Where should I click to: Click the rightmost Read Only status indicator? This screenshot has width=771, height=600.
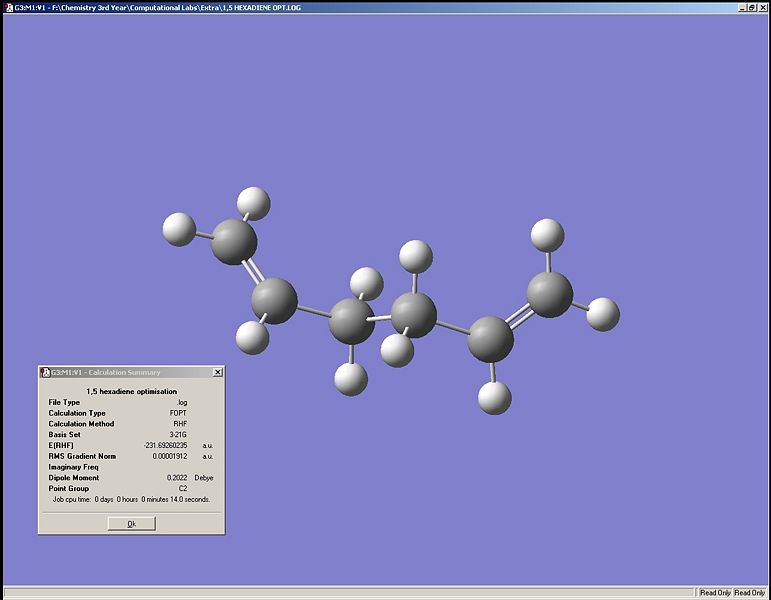point(750,593)
